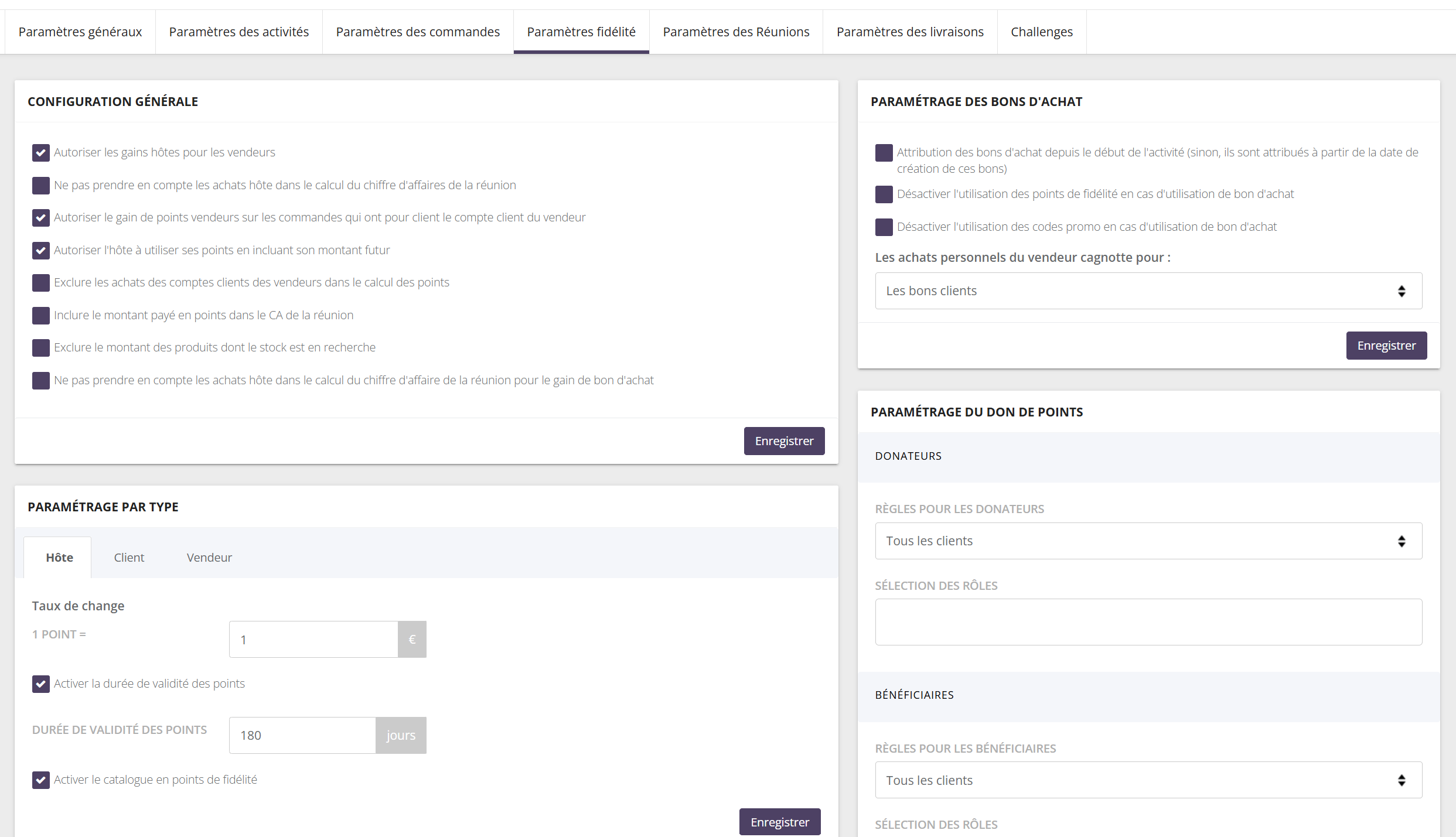Switch to the Client sub-tab
This screenshot has height=837, width=1456.
click(x=129, y=558)
